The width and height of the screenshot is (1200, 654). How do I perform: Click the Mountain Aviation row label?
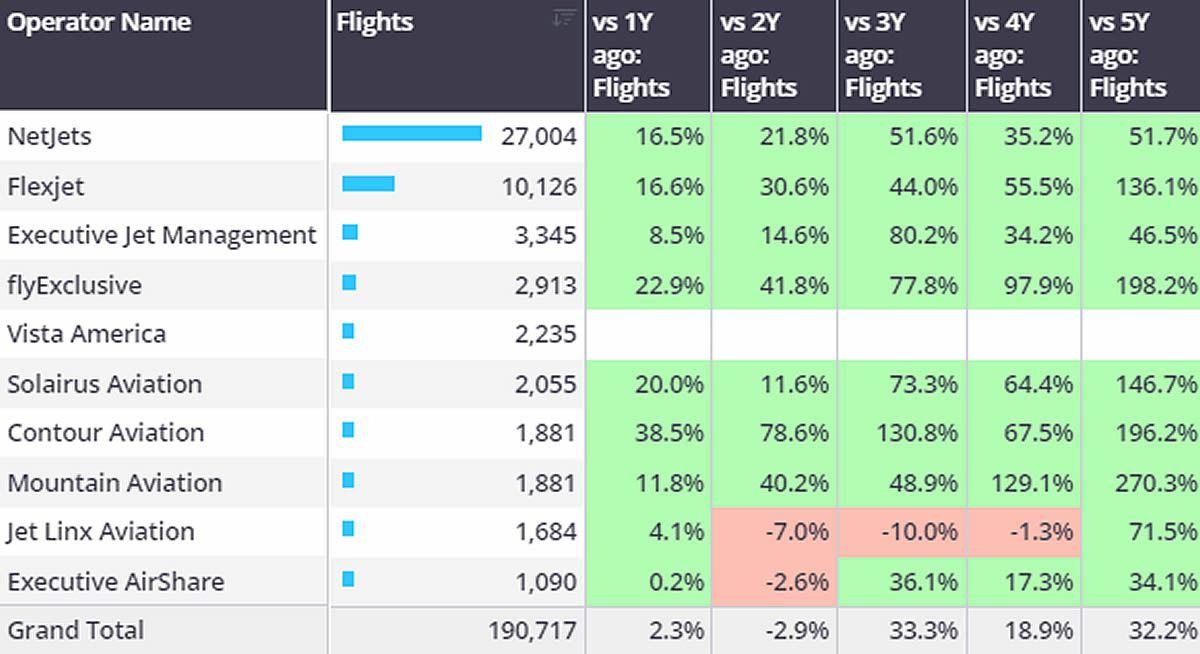(115, 483)
